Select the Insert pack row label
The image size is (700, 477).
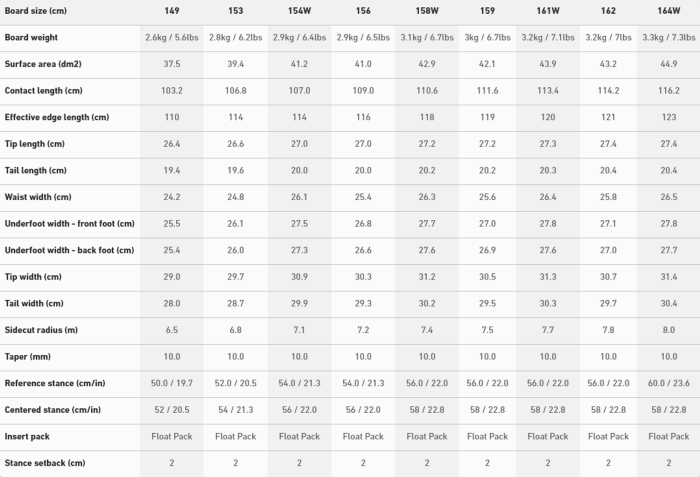[27, 436]
